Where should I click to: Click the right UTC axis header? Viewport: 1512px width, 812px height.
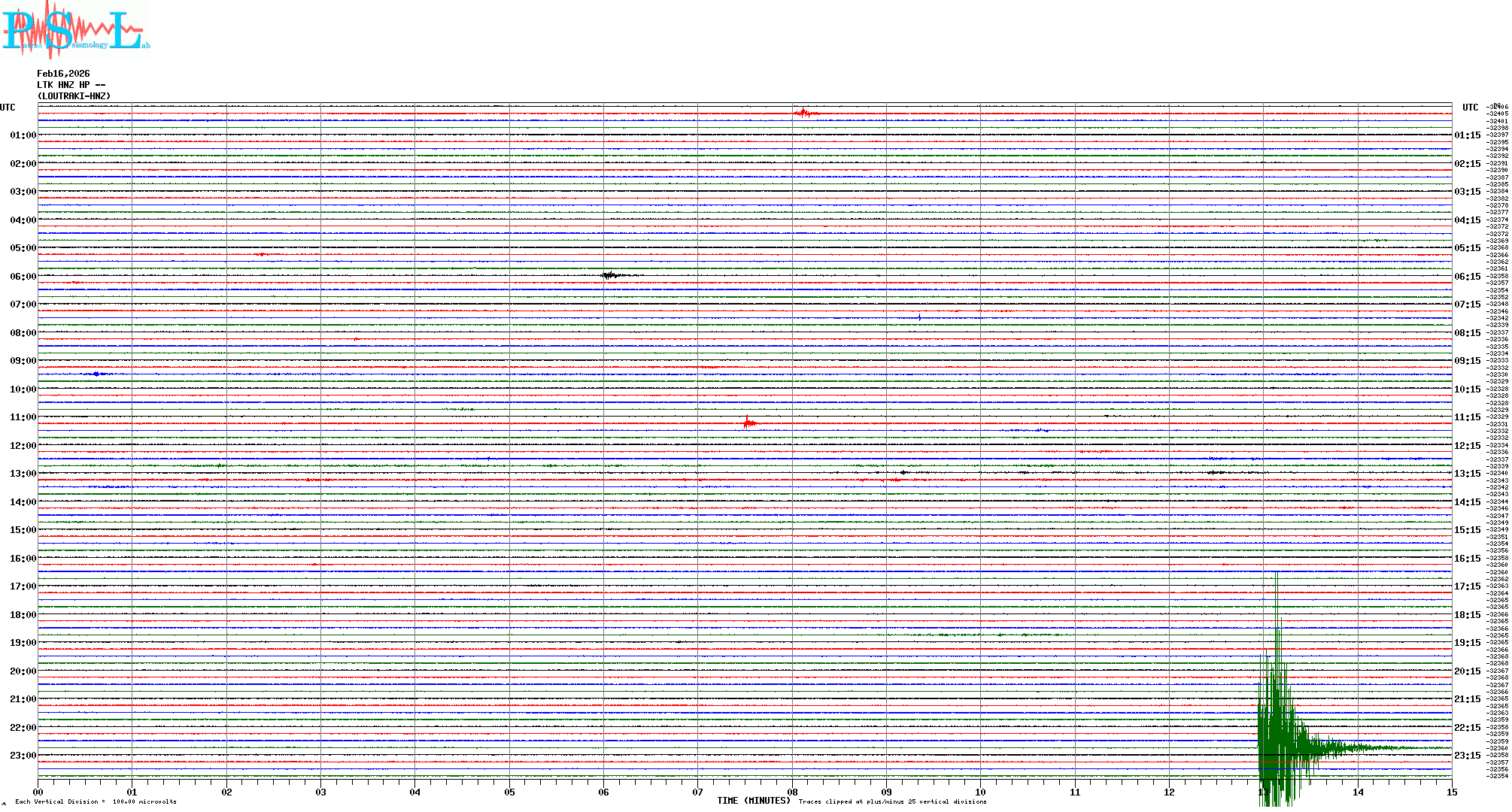point(1470,108)
